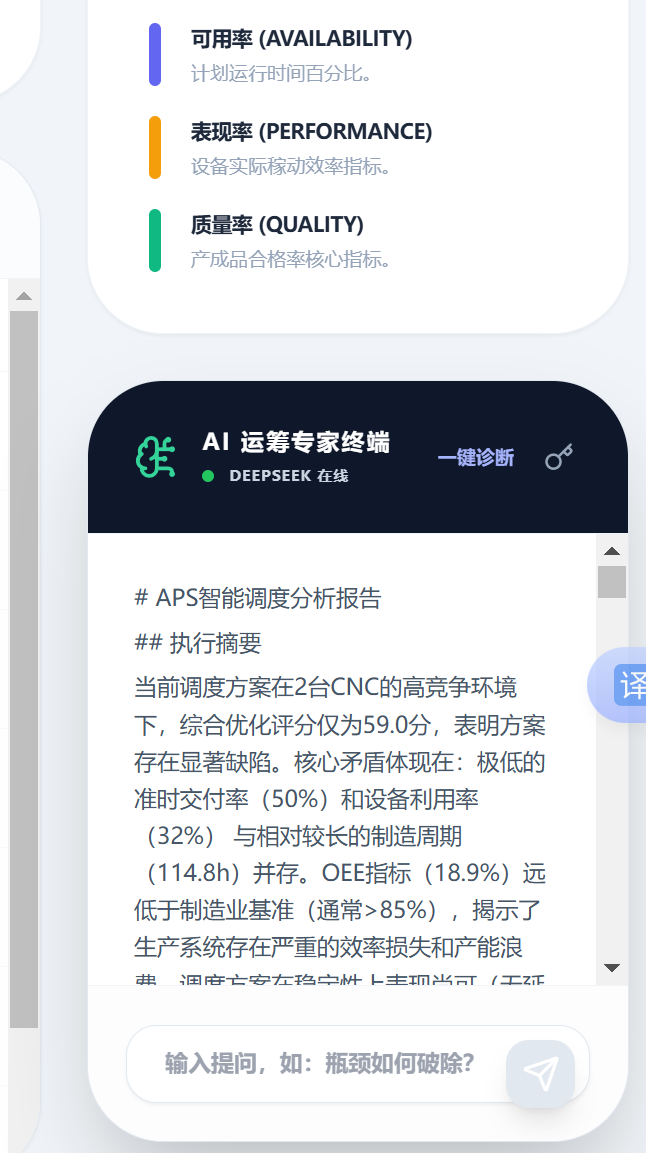Click the orange 表现率 color bar

click(155, 147)
